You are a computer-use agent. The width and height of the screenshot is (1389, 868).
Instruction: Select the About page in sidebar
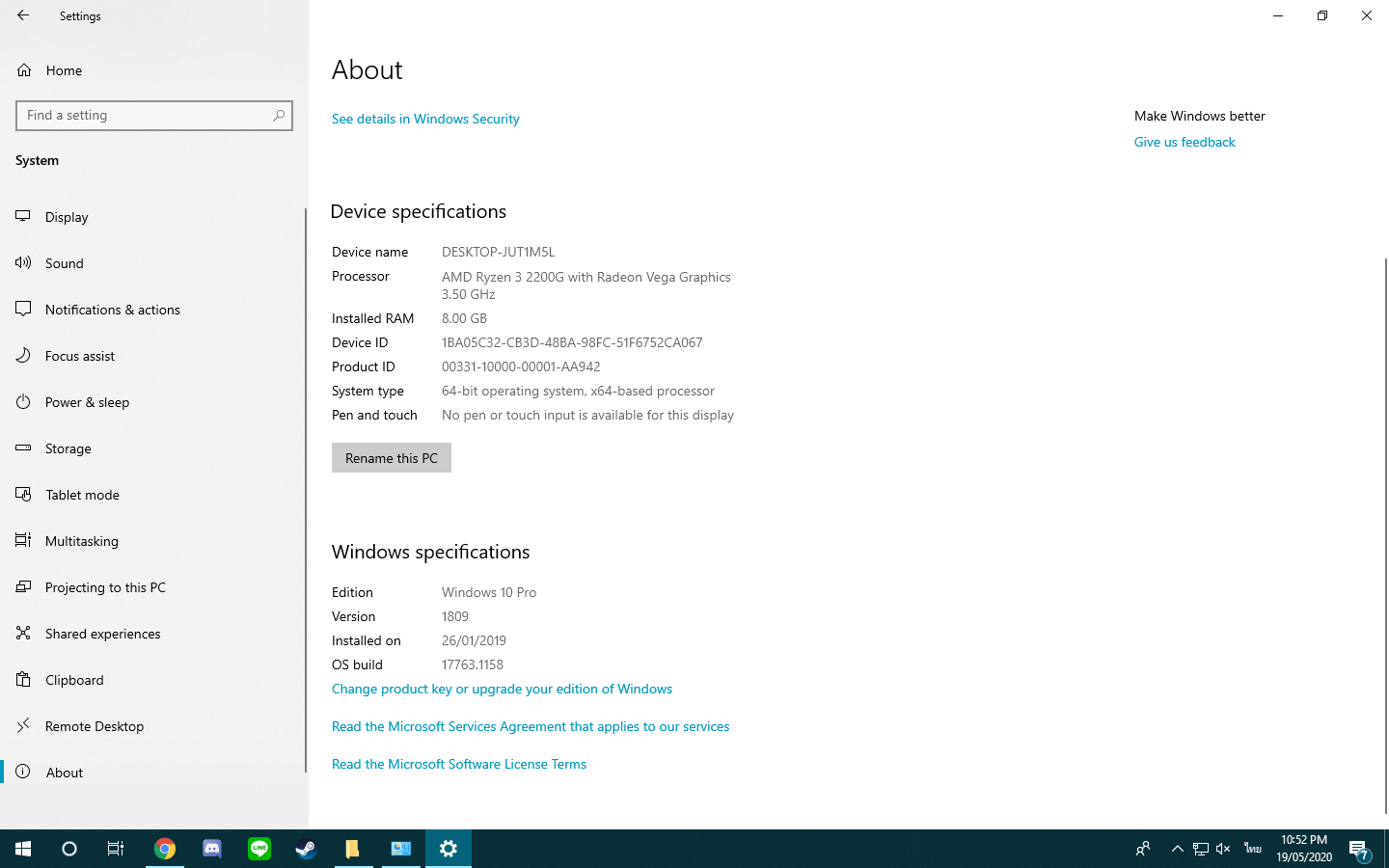click(x=154, y=773)
